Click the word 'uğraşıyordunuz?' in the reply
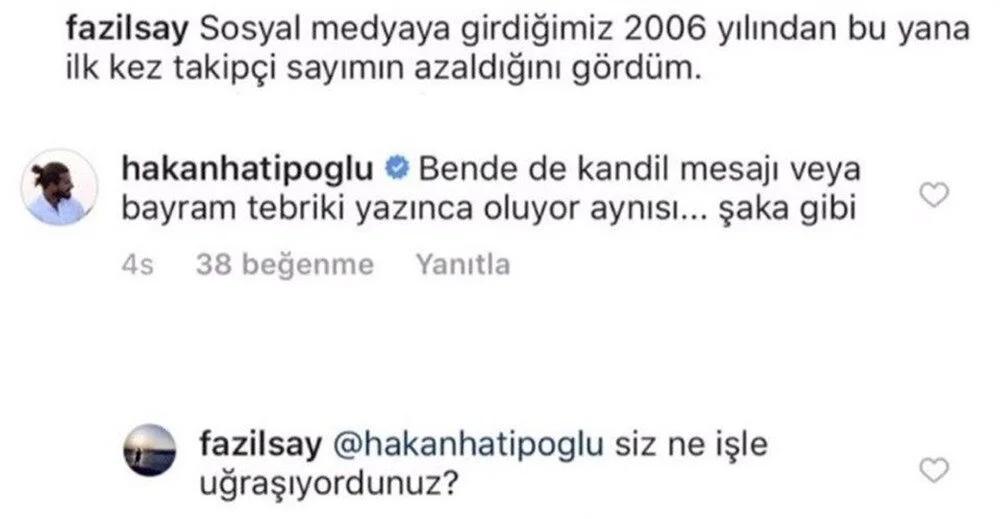This screenshot has height=519, width=1000. 329,484
